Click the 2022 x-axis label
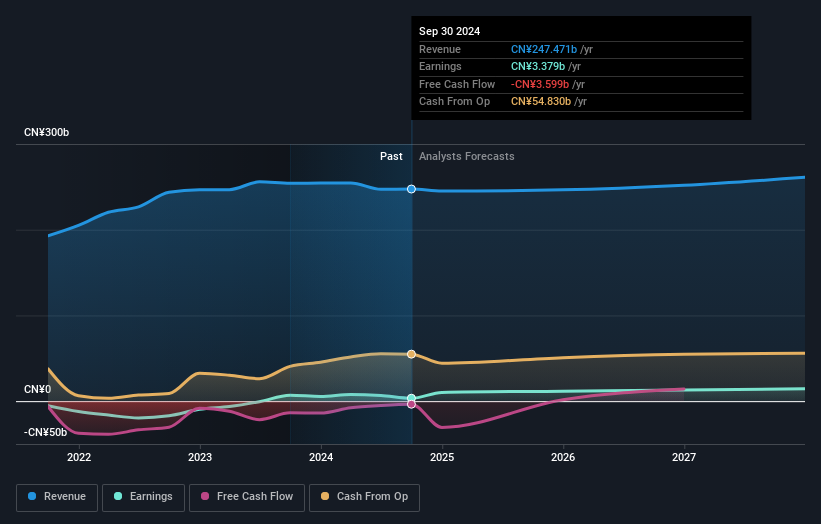The height and width of the screenshot is (524, 821). point(79,458)
